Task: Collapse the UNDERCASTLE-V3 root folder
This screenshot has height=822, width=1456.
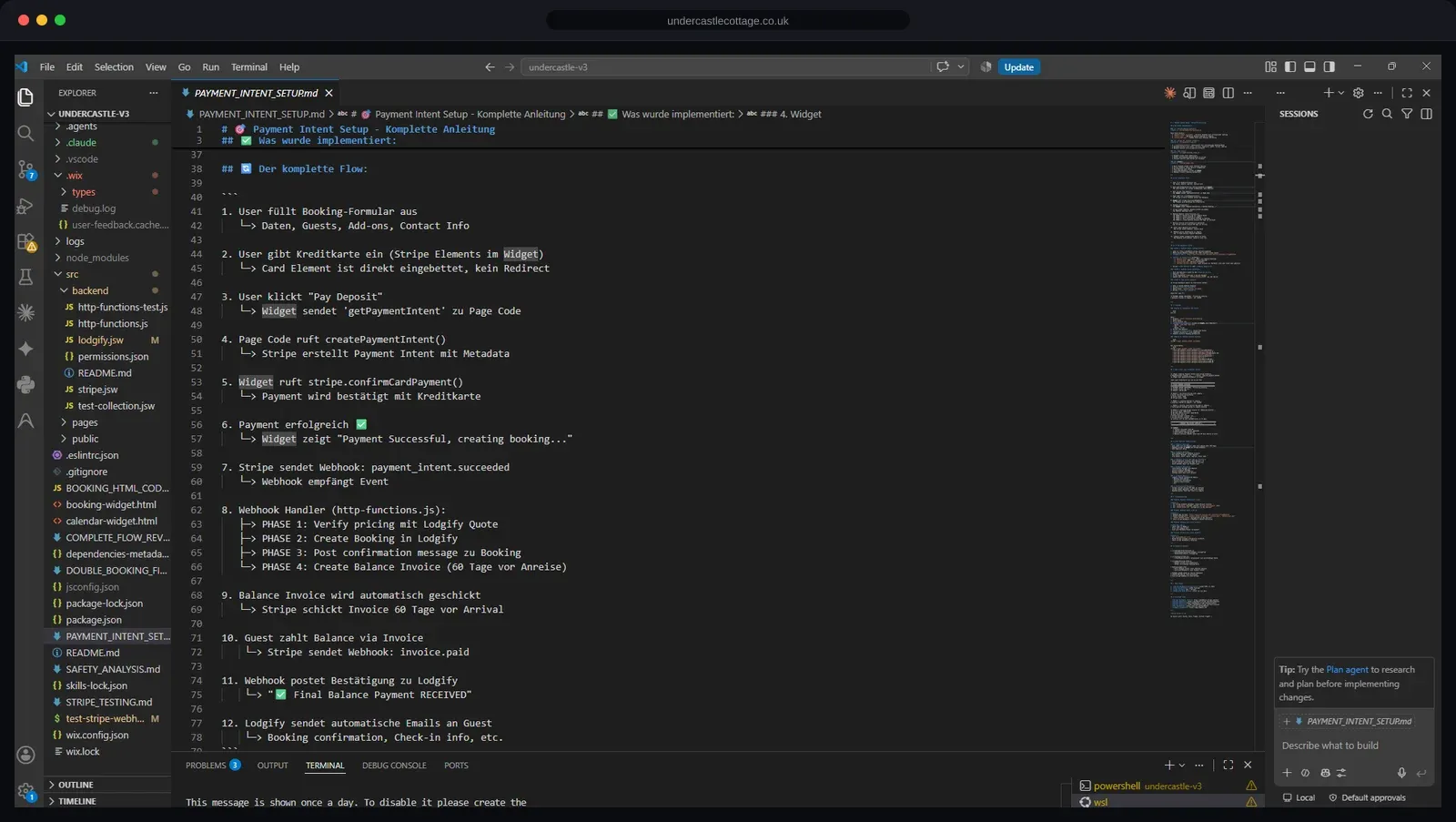Action: click(x=109, y=114)
